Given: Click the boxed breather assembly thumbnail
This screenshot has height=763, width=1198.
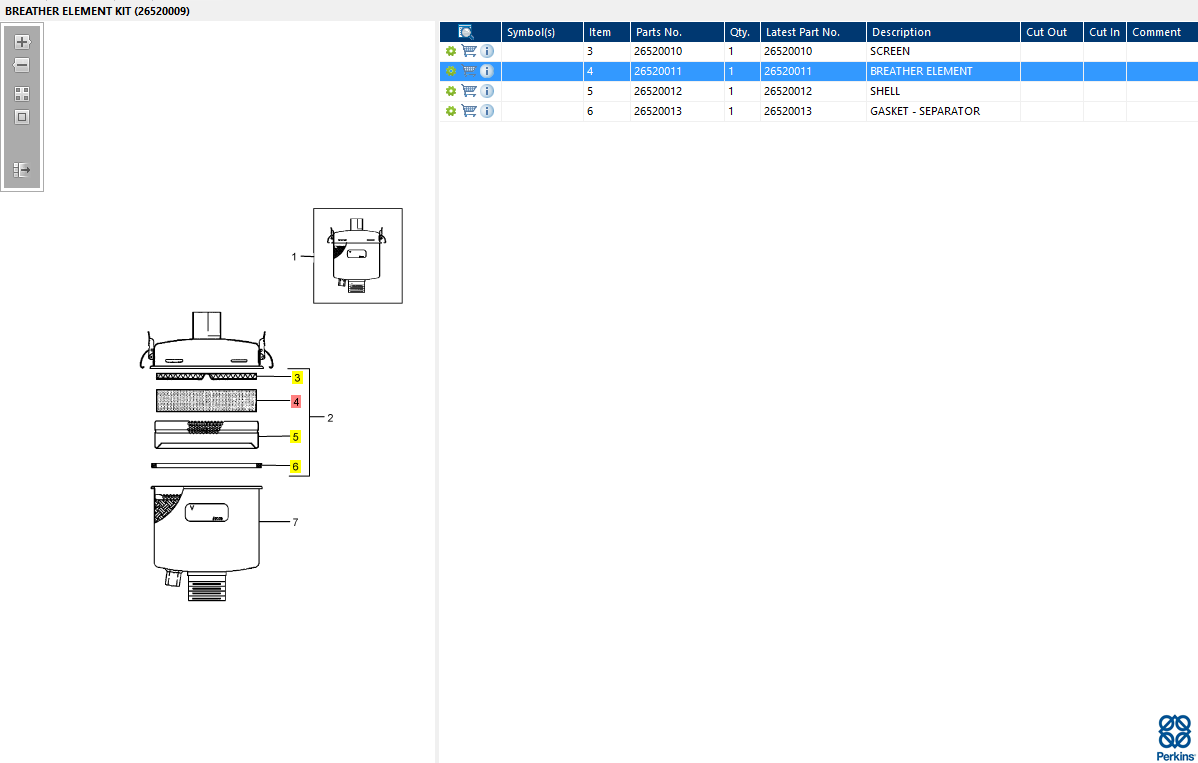Looking at the screenshot, I should 358,256.
